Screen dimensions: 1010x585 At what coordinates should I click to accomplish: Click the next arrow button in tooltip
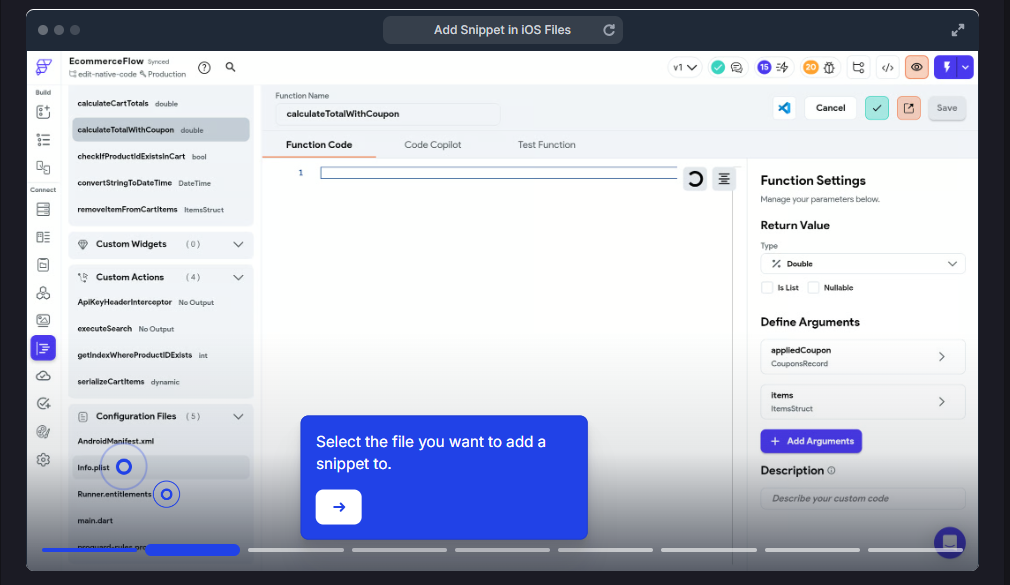339,507
